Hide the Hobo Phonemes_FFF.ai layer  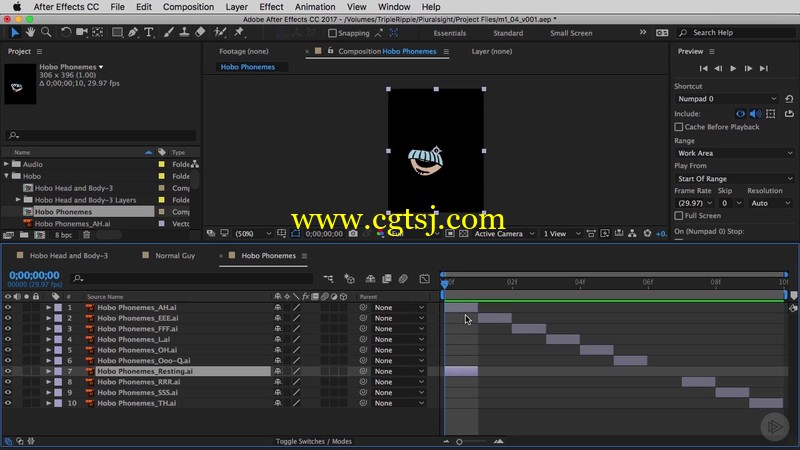click(8, 329)
